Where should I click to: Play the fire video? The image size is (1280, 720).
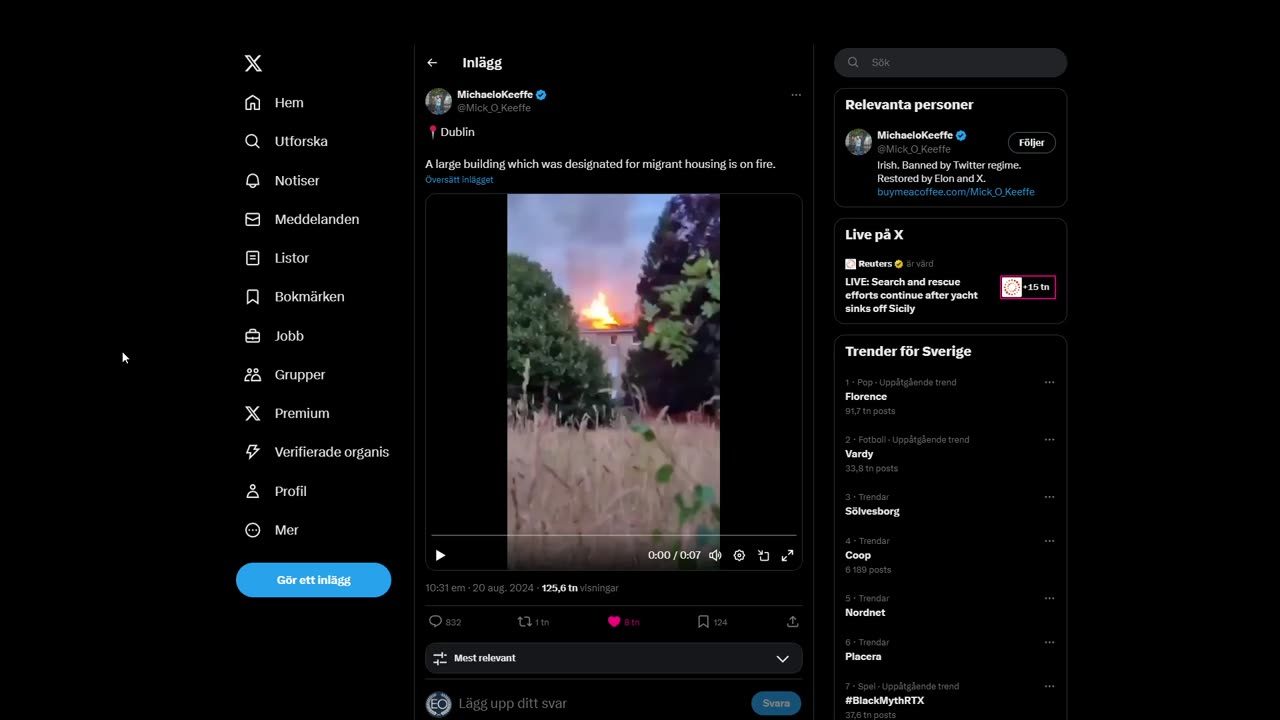440,555
